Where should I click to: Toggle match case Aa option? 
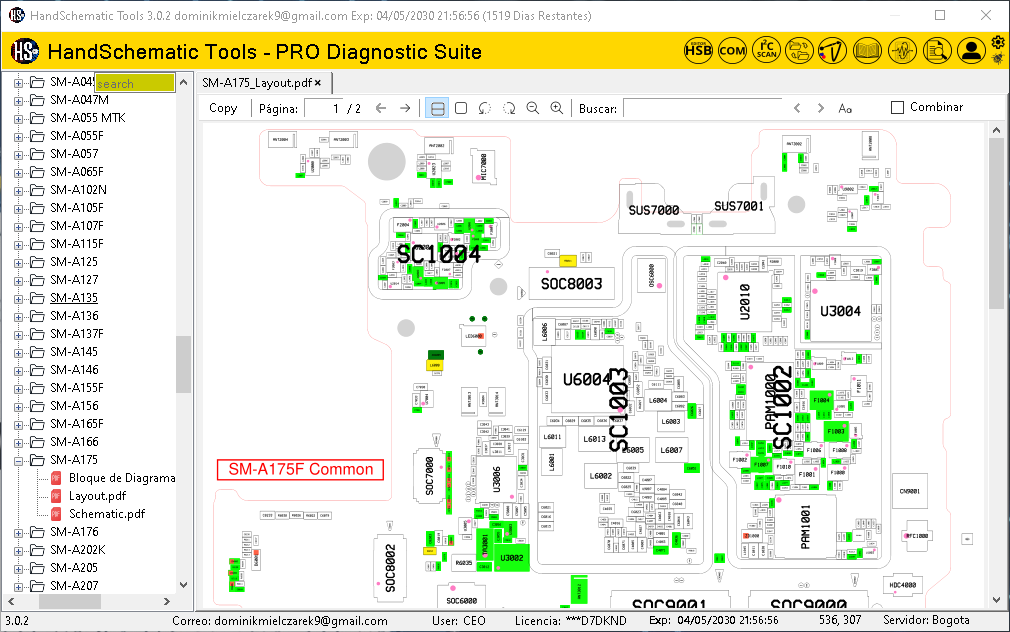click(x=845, y=108)
